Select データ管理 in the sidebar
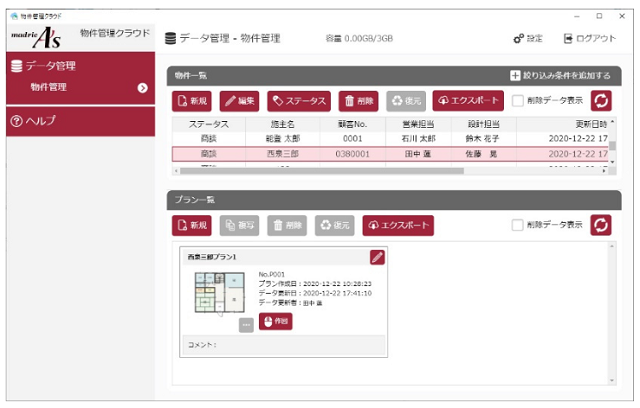The width and height of the screenshot is (640, 408). (80, 66)
